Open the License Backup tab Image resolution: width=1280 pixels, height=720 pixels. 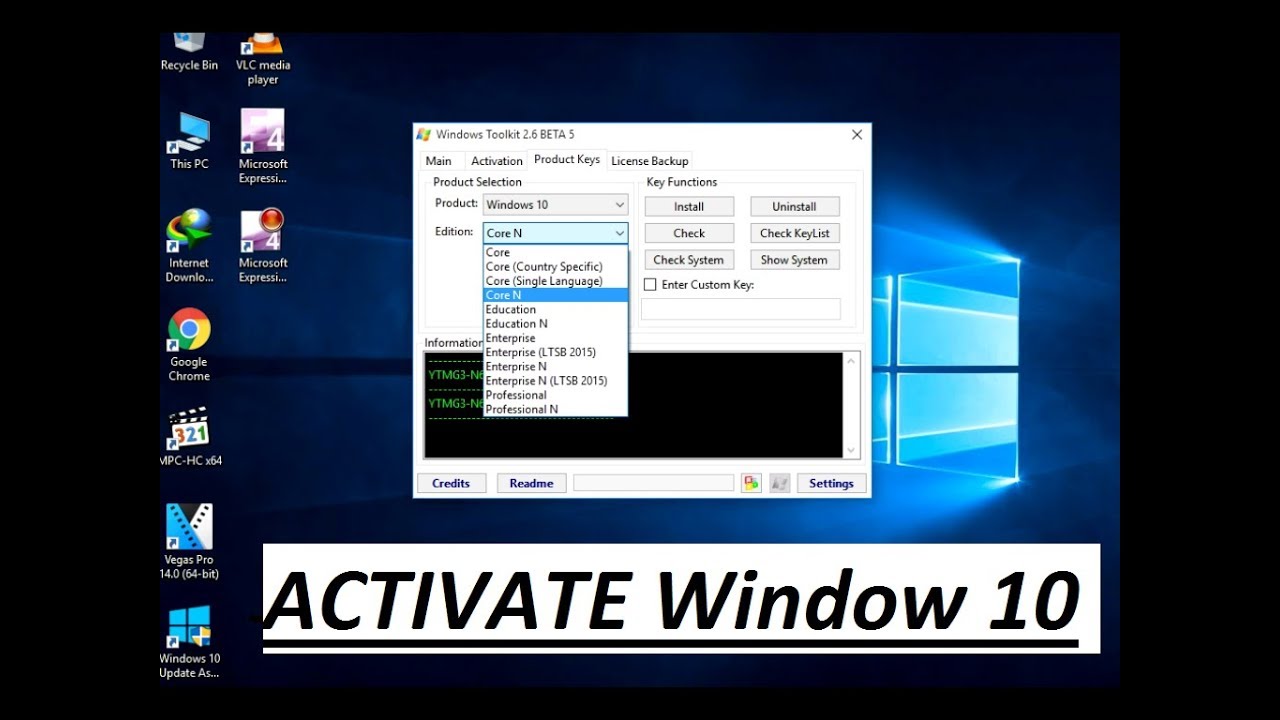650,161
